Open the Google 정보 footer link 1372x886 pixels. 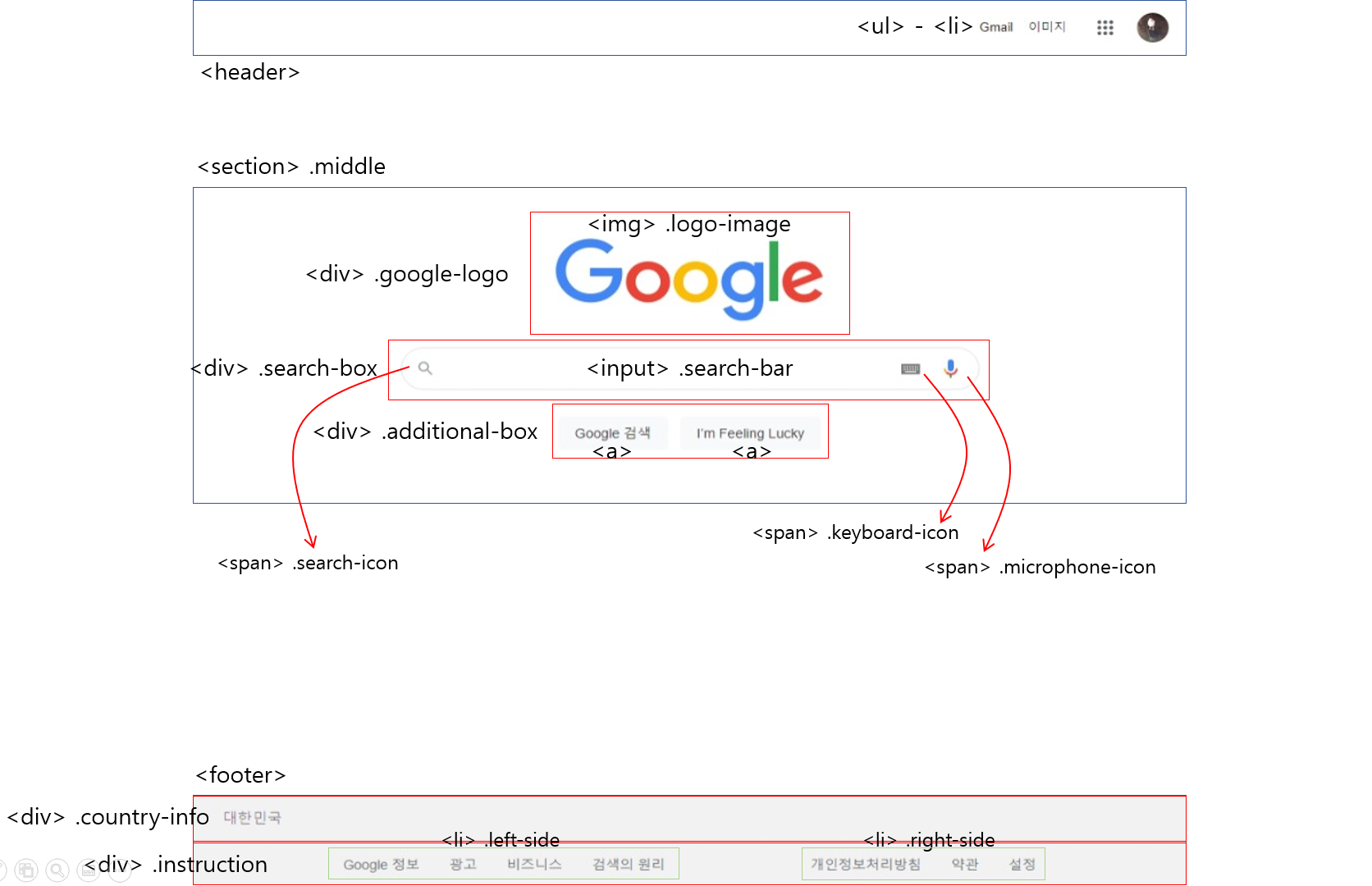click(381, 864)
